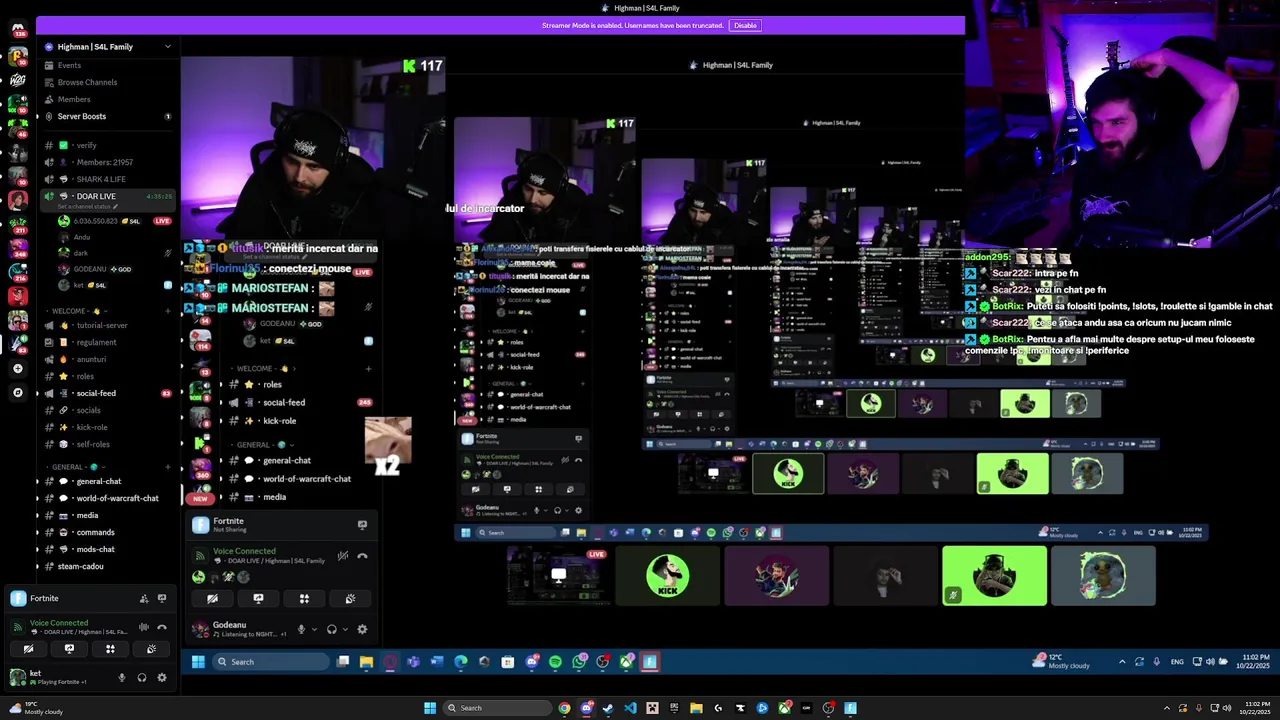Expand threads arrow beside general-chat
The image size is (1280, 720).
coord(38,481)
